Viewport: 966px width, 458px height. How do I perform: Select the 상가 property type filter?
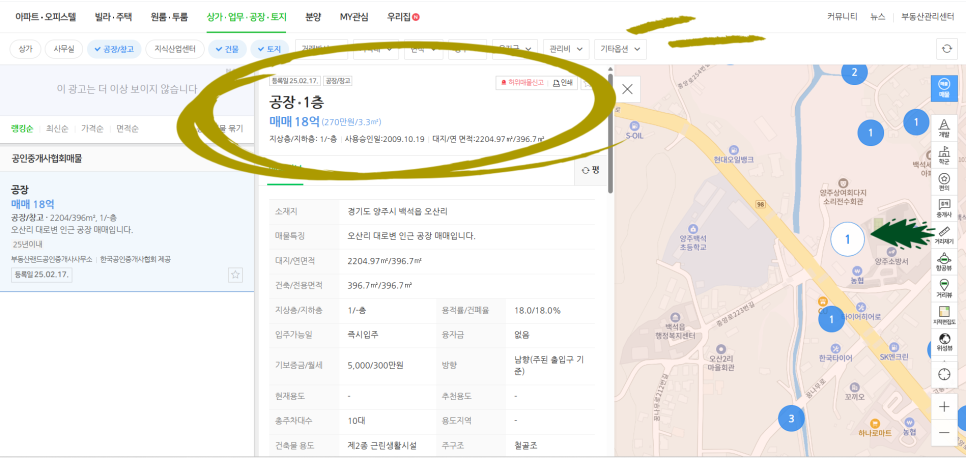25,49
